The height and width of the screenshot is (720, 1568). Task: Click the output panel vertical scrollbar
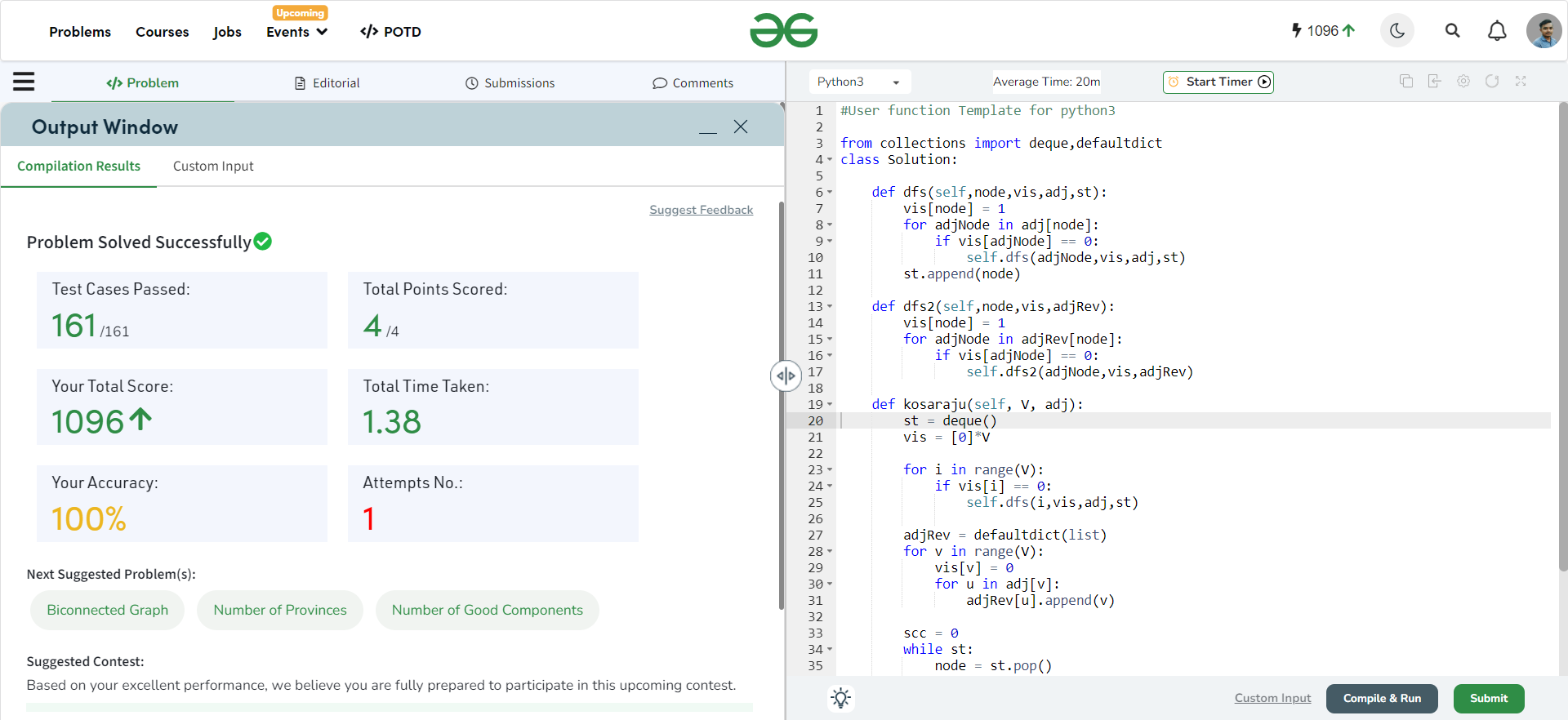tap(782, 404)
